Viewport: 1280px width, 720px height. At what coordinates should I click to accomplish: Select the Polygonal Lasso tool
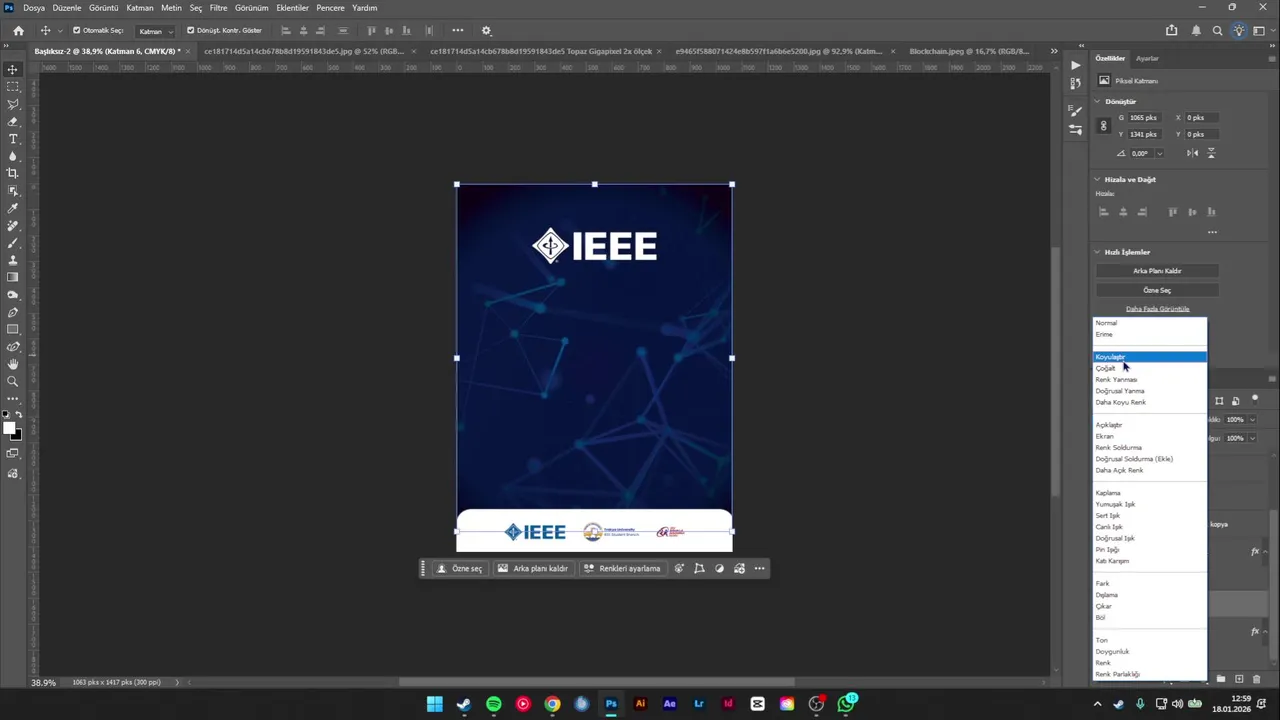(x=13, y=104)
